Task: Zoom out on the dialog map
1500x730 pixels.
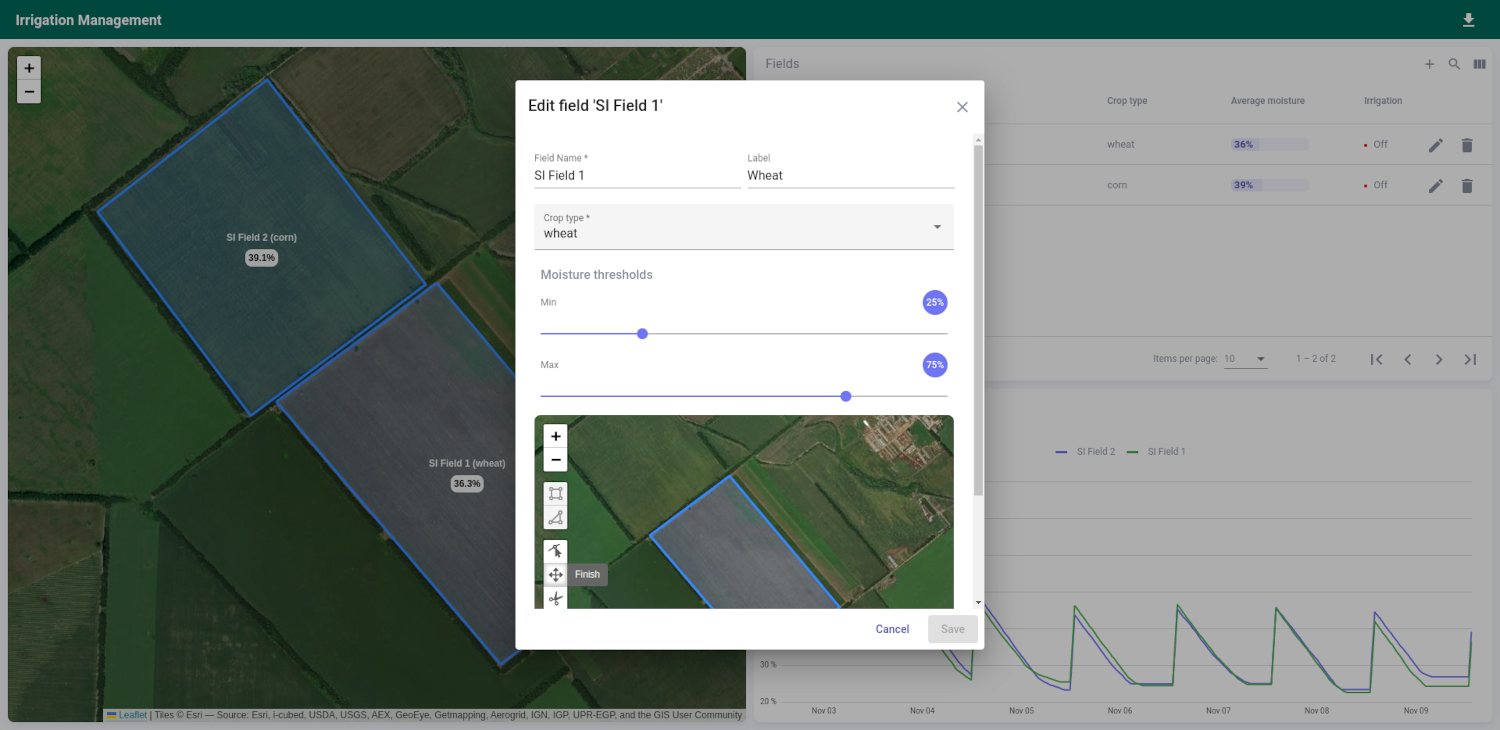Action: [x=556, y=460]
